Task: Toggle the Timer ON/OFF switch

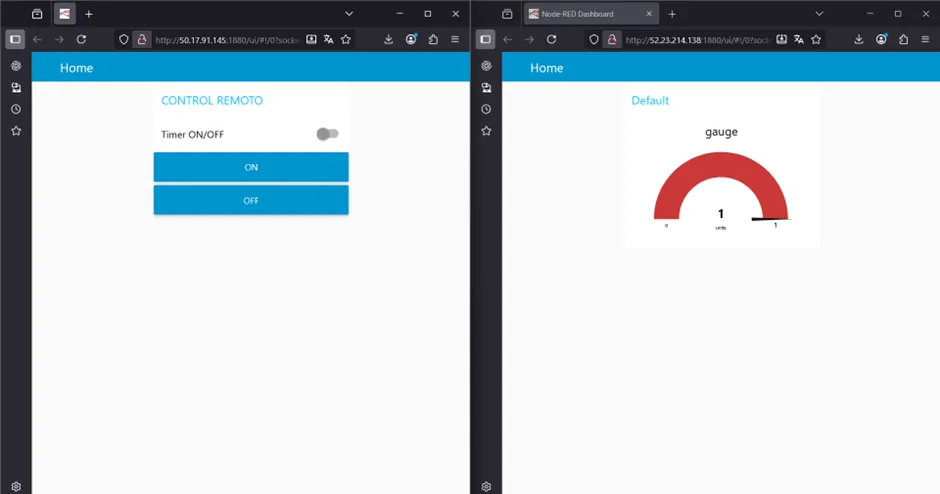Action: tap(327, 134)
